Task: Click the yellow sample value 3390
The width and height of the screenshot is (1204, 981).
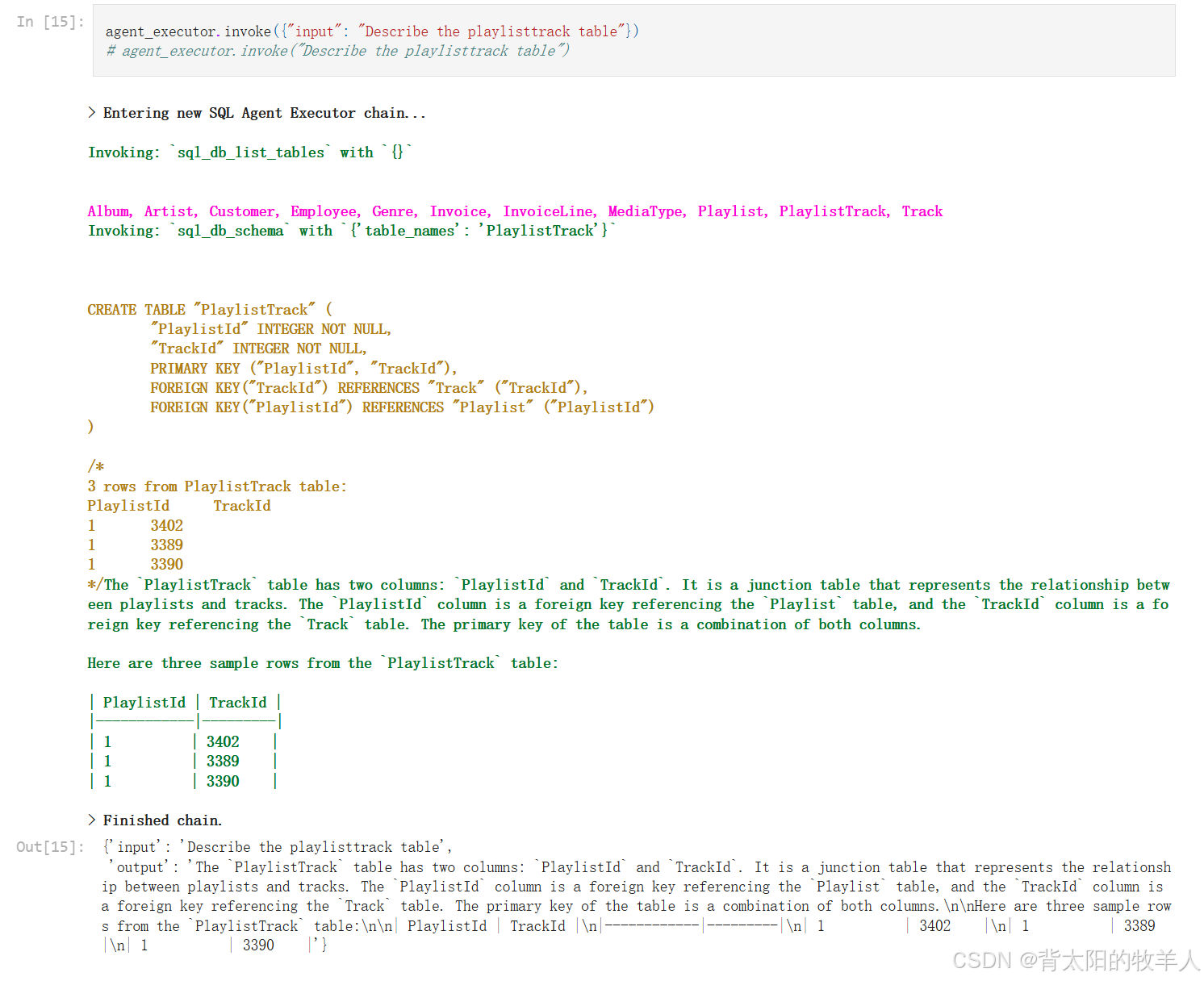Action: [167, 565]
